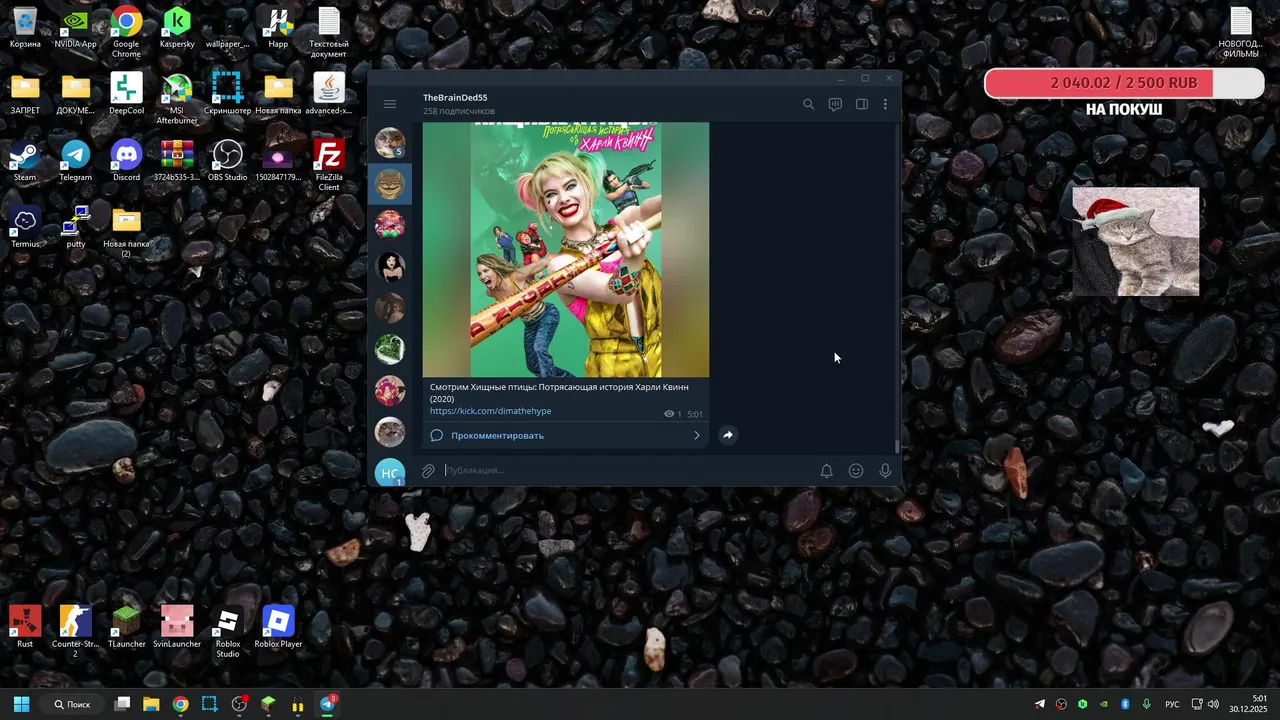Click the donation goal progress bar
The image size is (1280, 720).
coord(1124,83)
